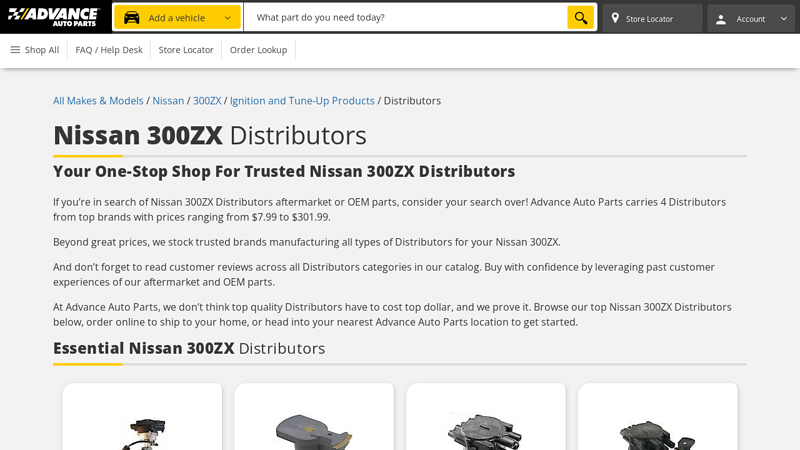Viewport: 800px width, 450px height.
Task: Click the Advance Auto Parts logo
Action: click(x=54, y=17)
